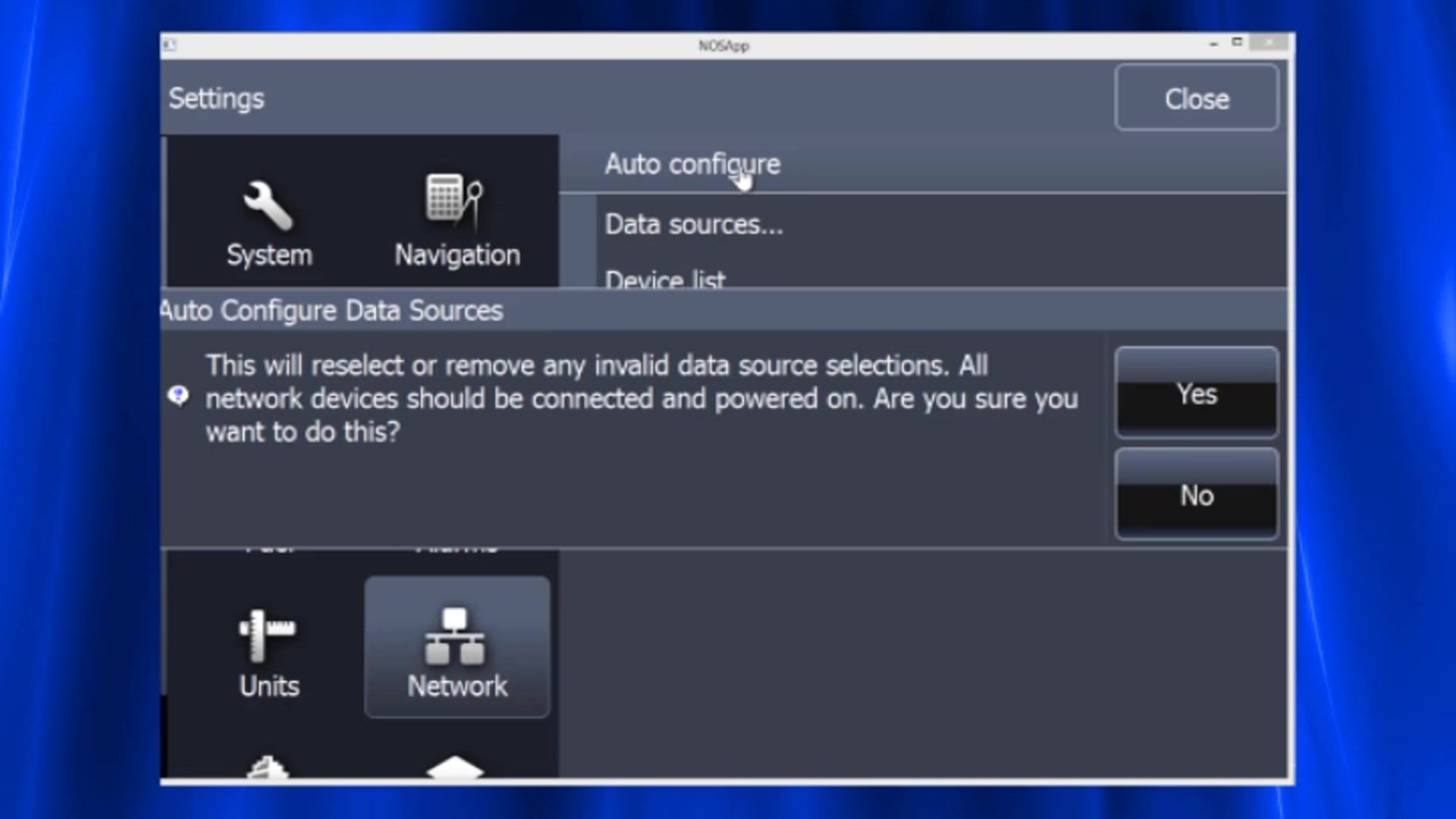Viewport: 1456px width, 819px height.
Task: Close the NOSApp window with X
Action: pyautogui.click(x=1269, y=42)
